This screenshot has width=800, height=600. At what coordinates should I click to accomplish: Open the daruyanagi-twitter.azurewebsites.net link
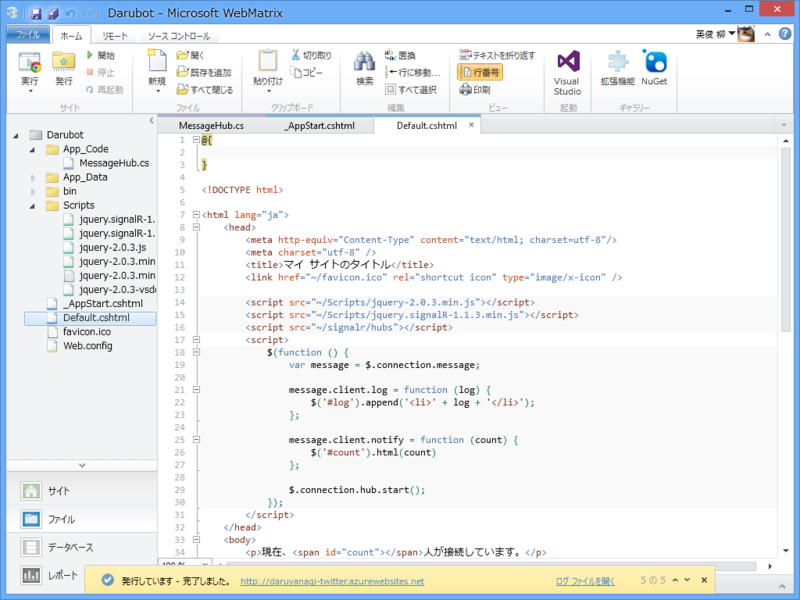(332, 581)
